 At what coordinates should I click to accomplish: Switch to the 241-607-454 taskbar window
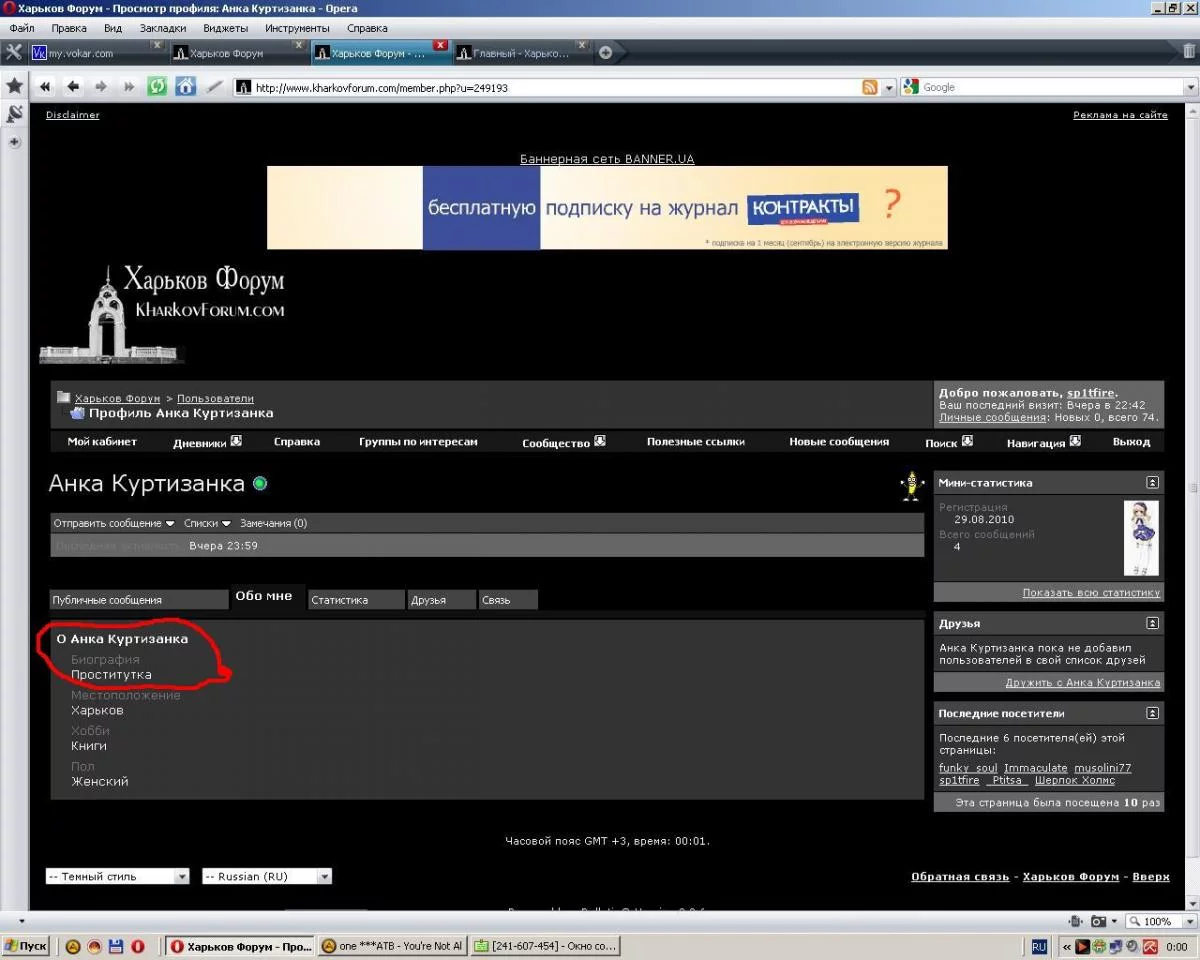tap(546, 946)
